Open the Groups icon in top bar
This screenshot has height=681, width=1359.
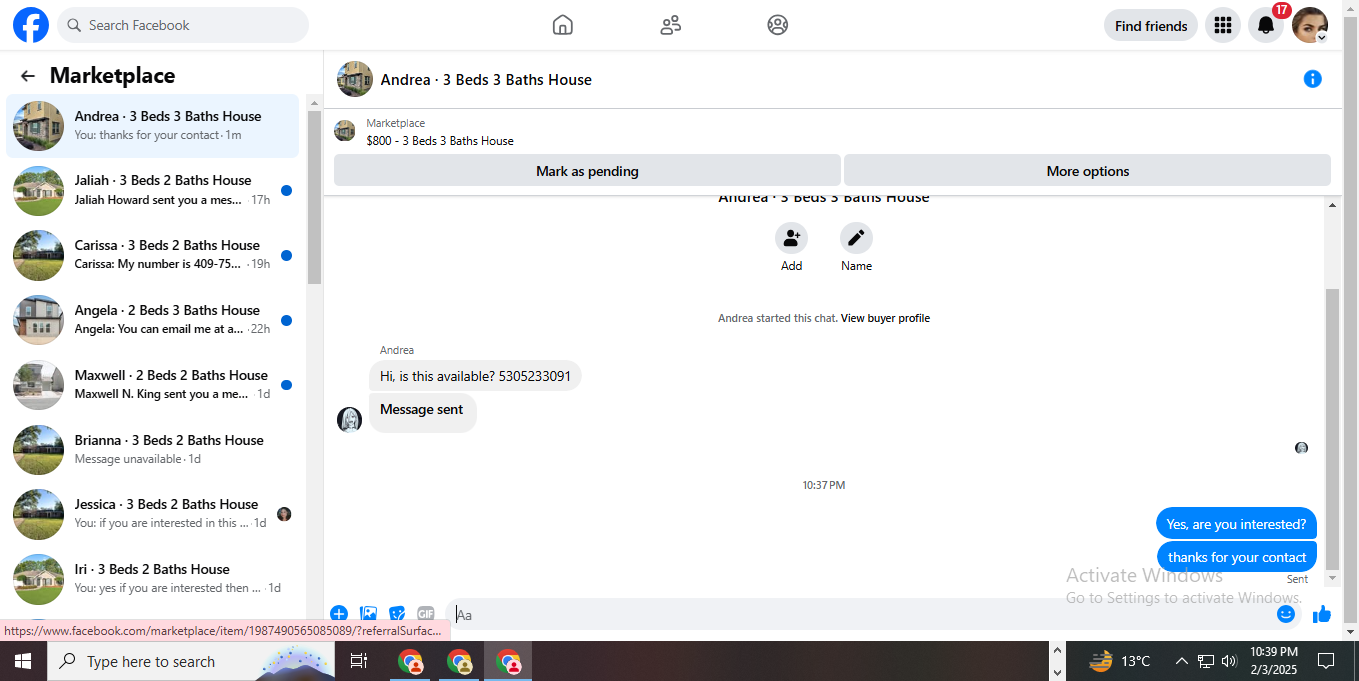pos(778,25)
